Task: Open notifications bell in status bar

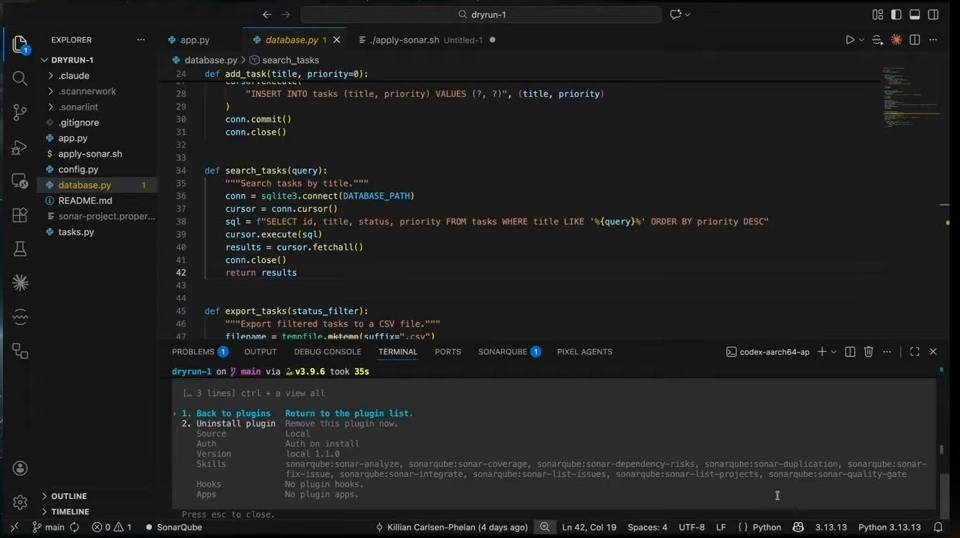Action: point(938,527)
